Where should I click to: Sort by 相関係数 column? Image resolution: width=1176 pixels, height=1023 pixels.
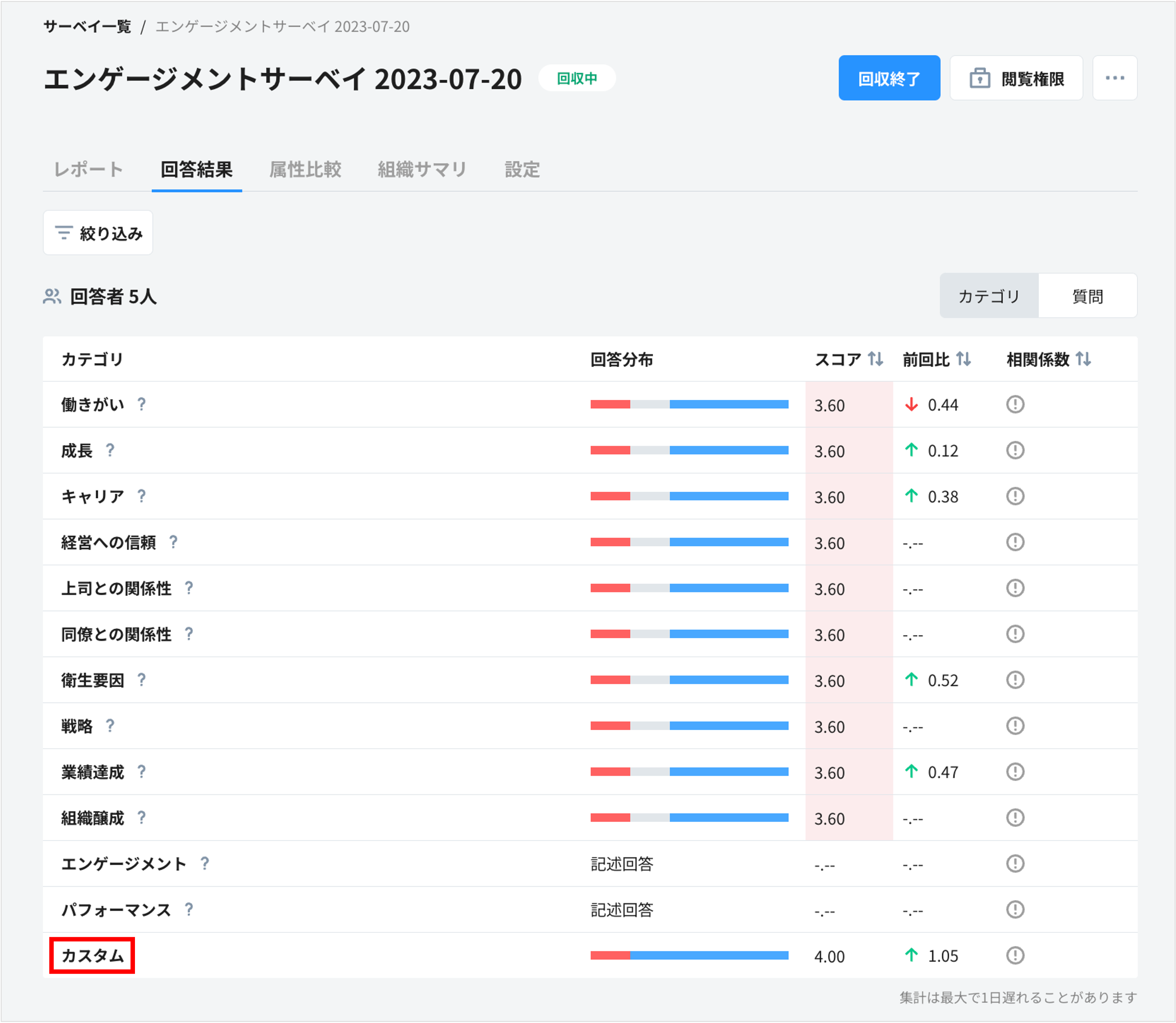point(1083,359)
